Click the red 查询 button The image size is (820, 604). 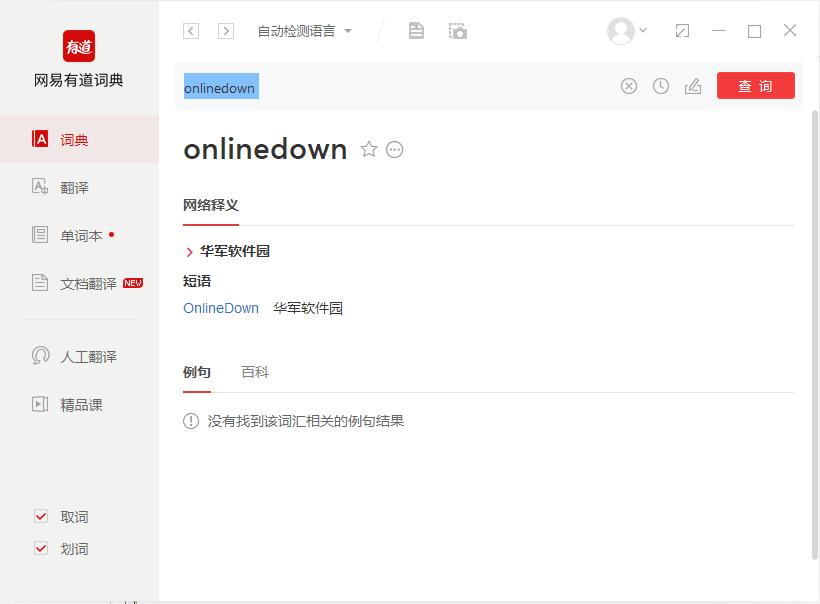(x=756, y=86)
